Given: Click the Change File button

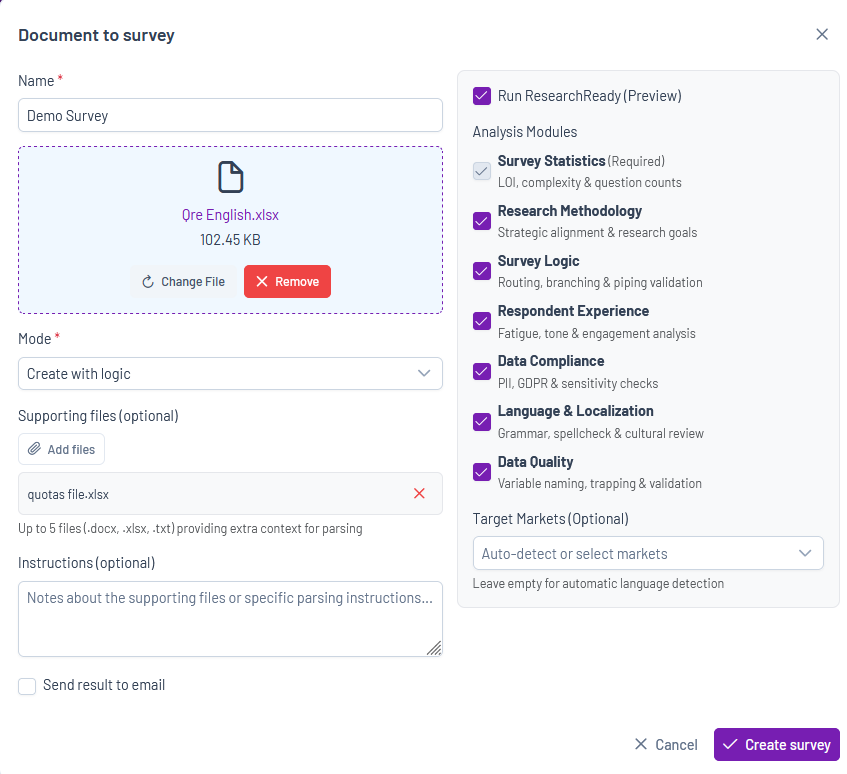Looking at the screenshot, I should point(183,281).
